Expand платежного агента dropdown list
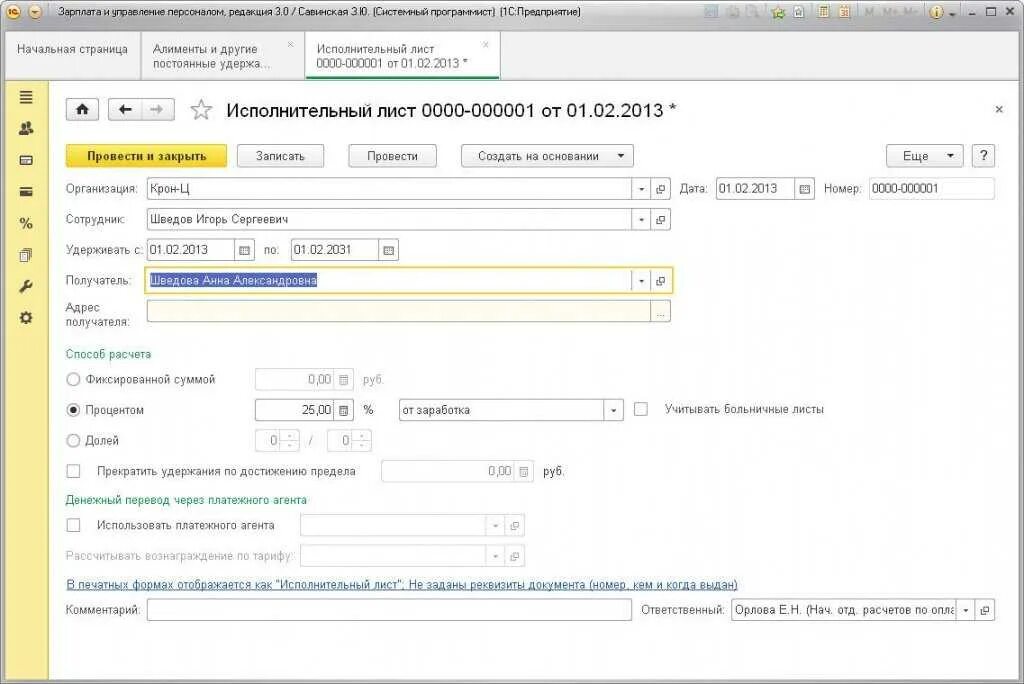Viewport: 1024px width, 684px height. [x=495, y=526]
